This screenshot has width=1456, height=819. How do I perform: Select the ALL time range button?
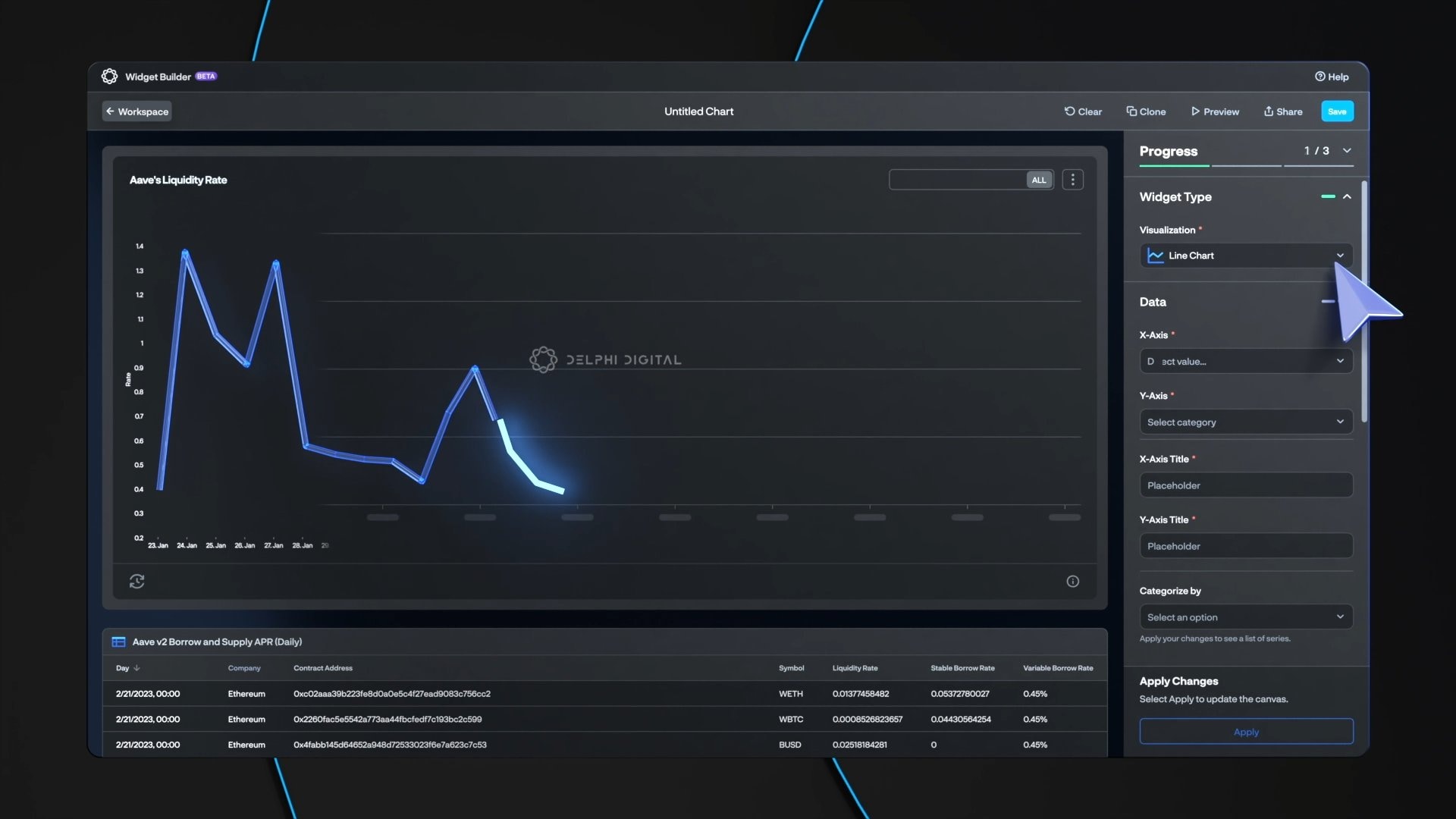pyautogui.click(x=1039, y=180)
